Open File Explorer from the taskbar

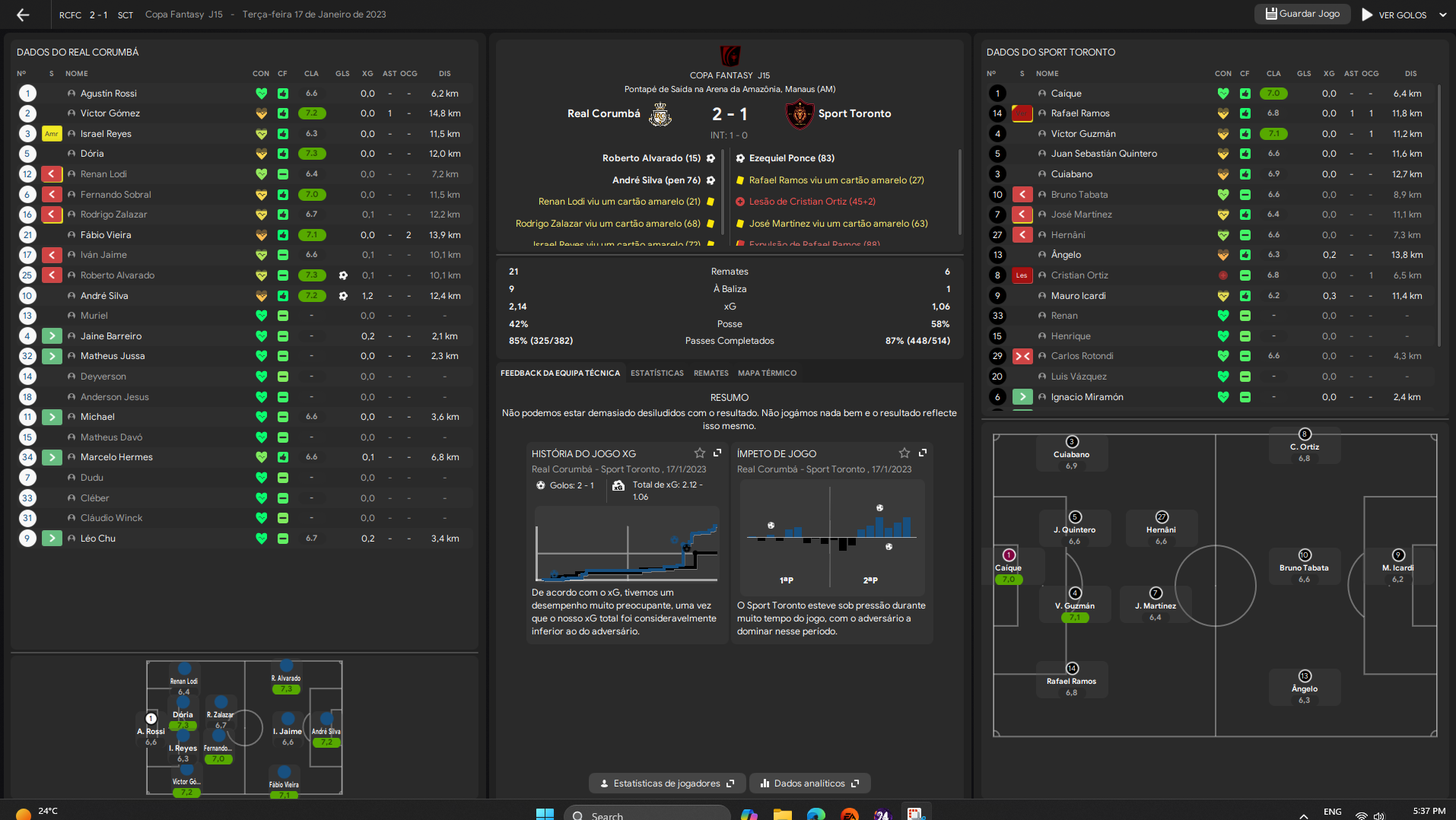782,814
